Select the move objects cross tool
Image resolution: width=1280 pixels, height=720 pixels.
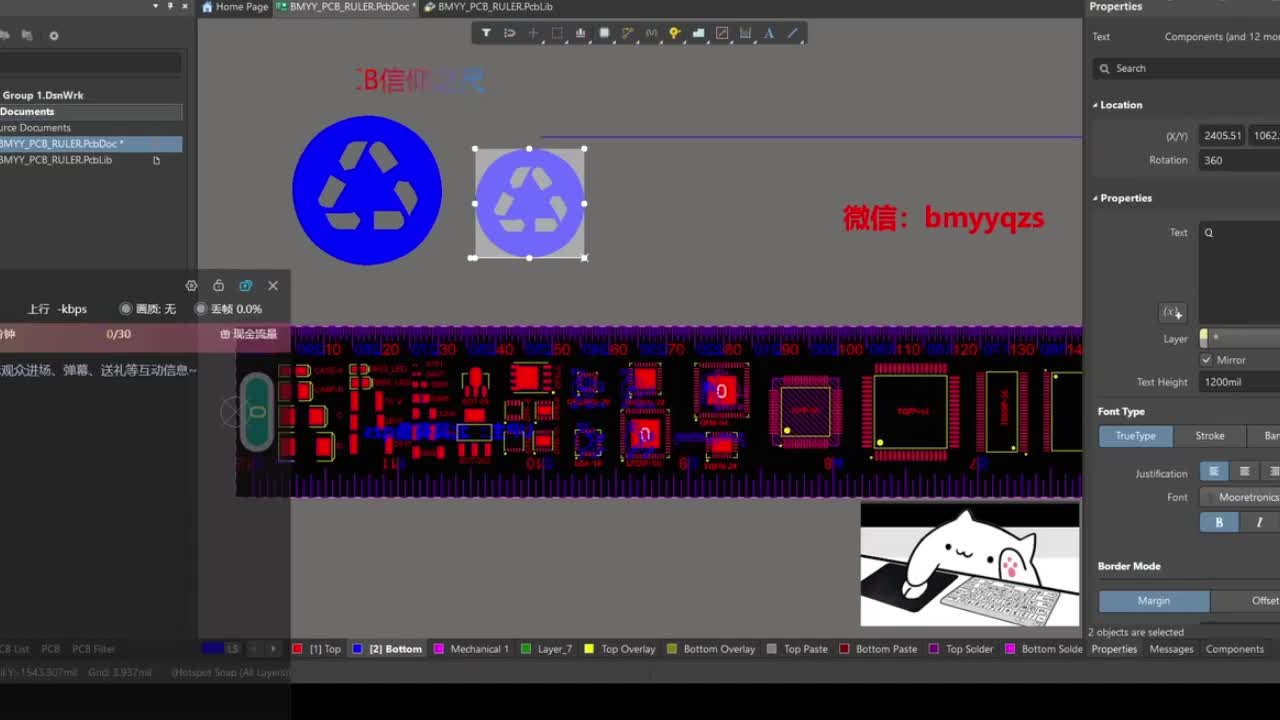tap(533, 33)
